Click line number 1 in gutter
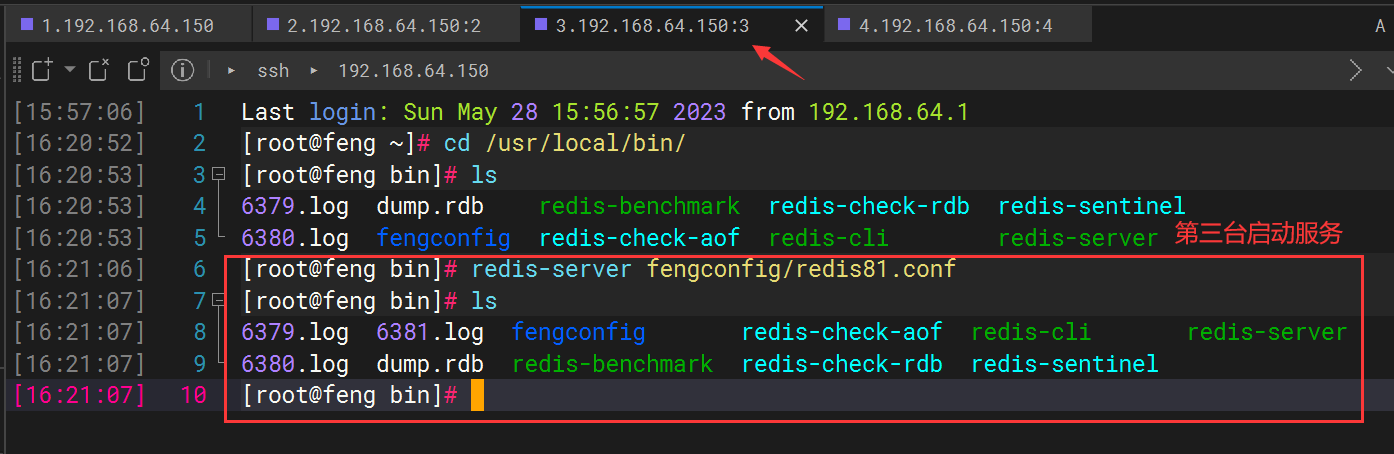Screen dimensions: 1394x454 199,112
